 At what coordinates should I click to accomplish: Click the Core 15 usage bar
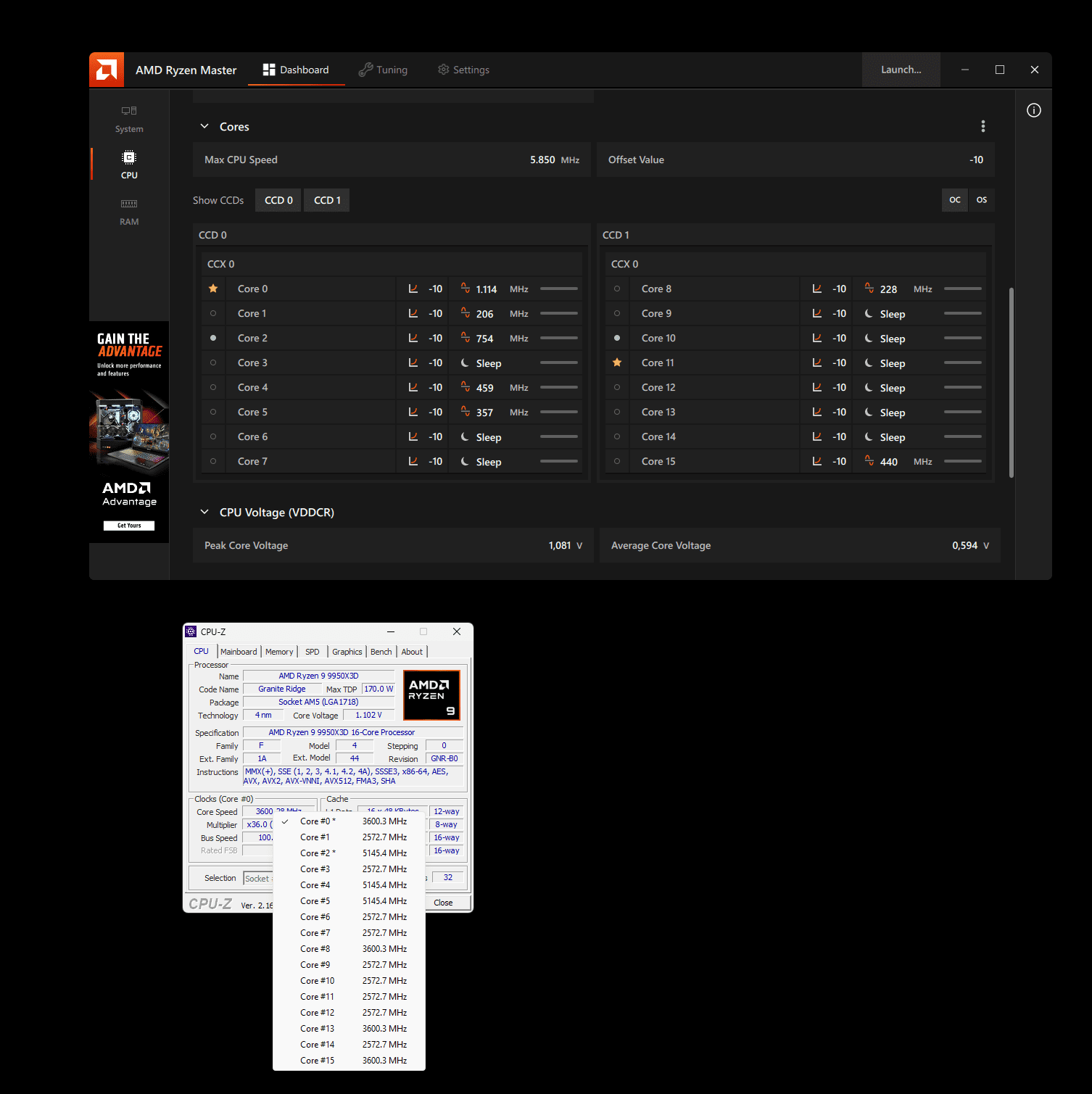pyautogui.click(x=963, y=461)
